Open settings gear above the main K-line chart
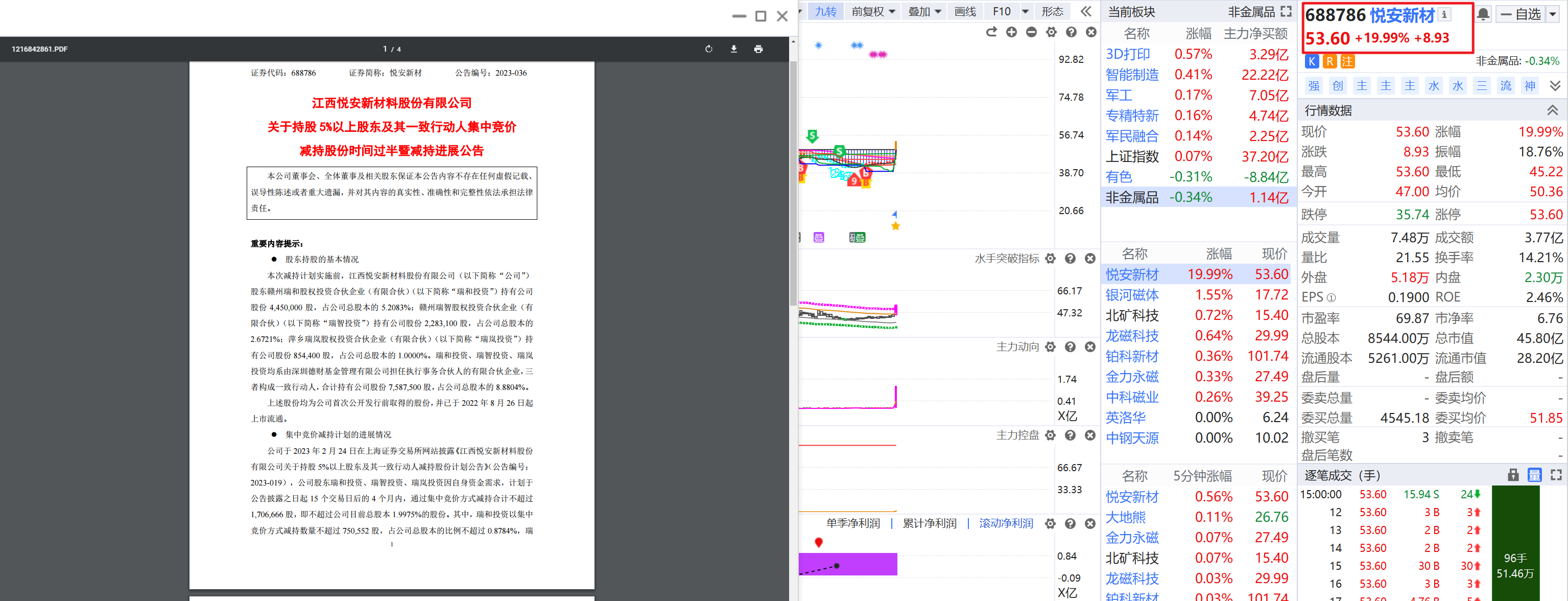Viewport: 1568px width, 601px height. [1051, 32]
